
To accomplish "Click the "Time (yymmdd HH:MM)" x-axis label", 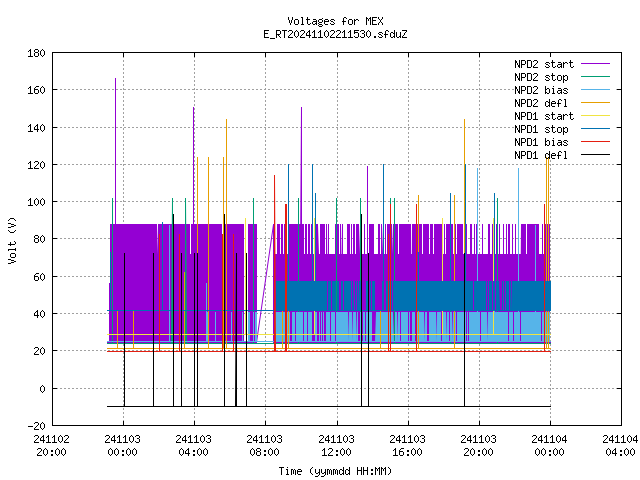I will click(x=335, y=471).
